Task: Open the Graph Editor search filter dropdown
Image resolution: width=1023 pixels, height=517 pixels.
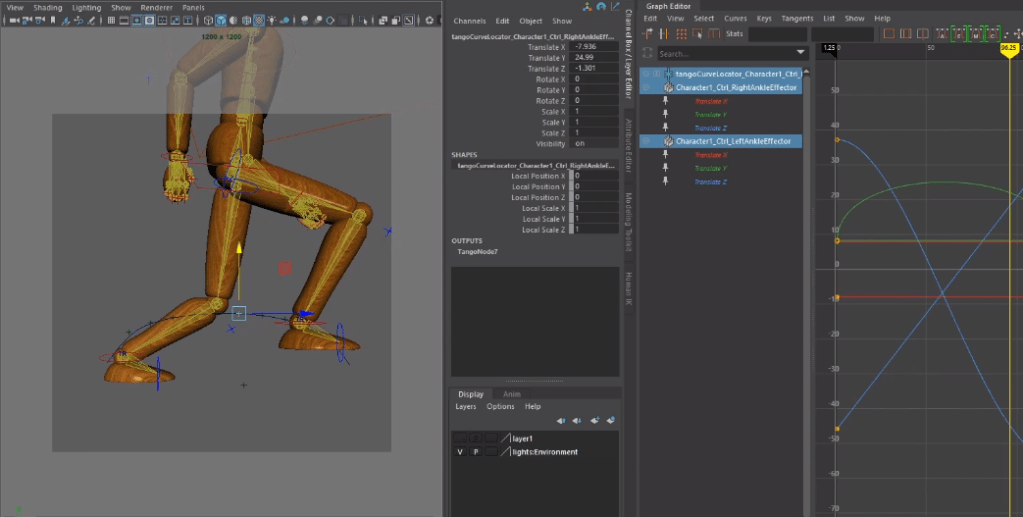Action: pos(801,53)
